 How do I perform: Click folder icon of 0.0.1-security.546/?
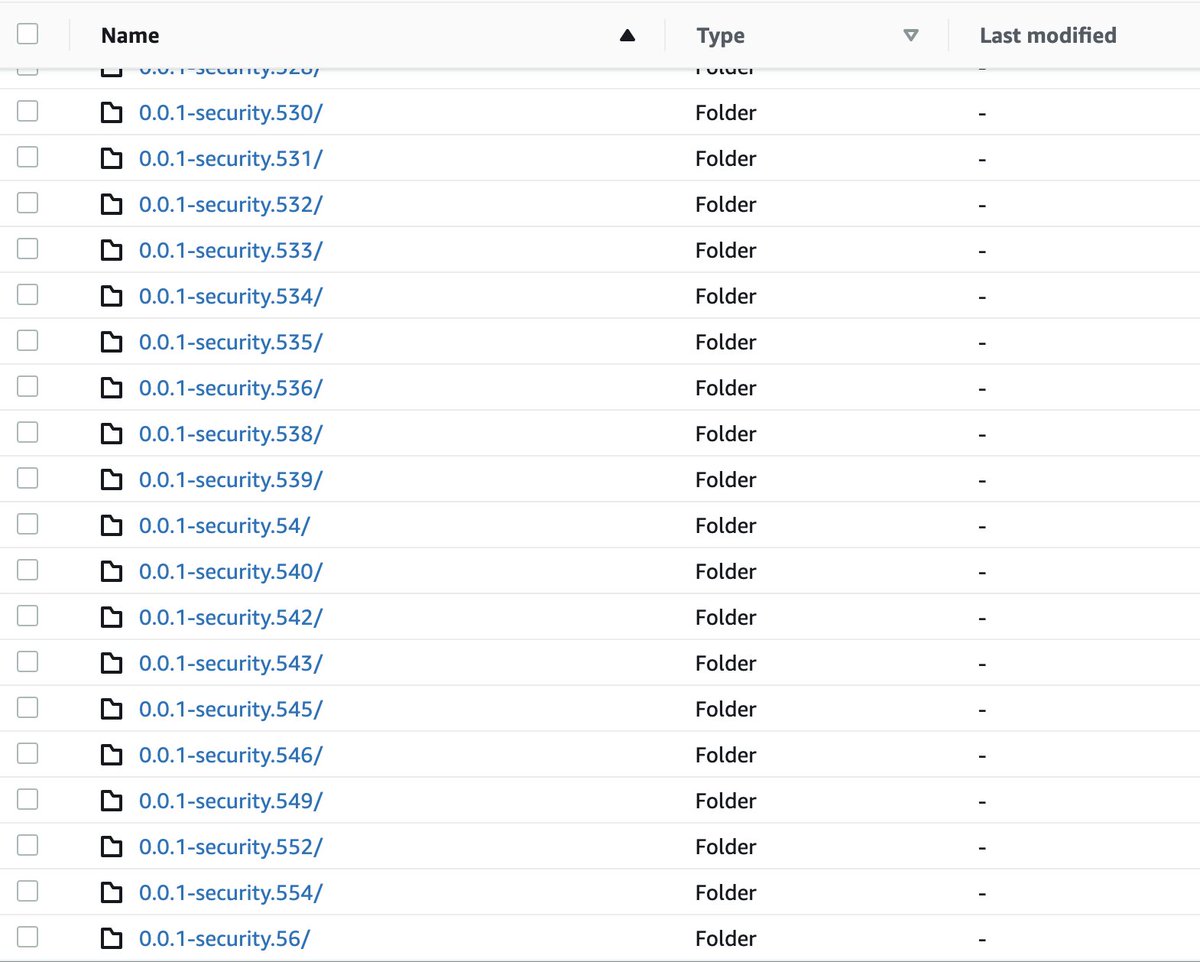pyautogui.click(x=112, y=756)
